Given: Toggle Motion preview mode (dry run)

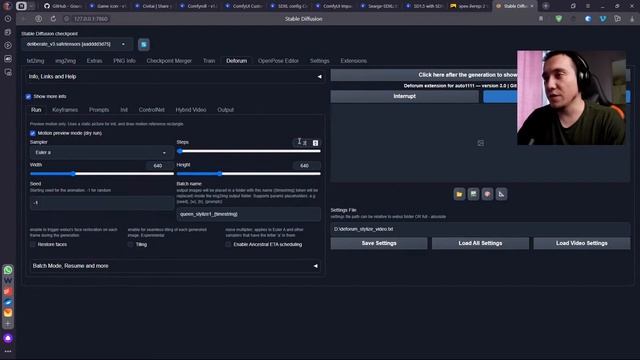Looking at the screenshot, I should click(x=33, y=133).
